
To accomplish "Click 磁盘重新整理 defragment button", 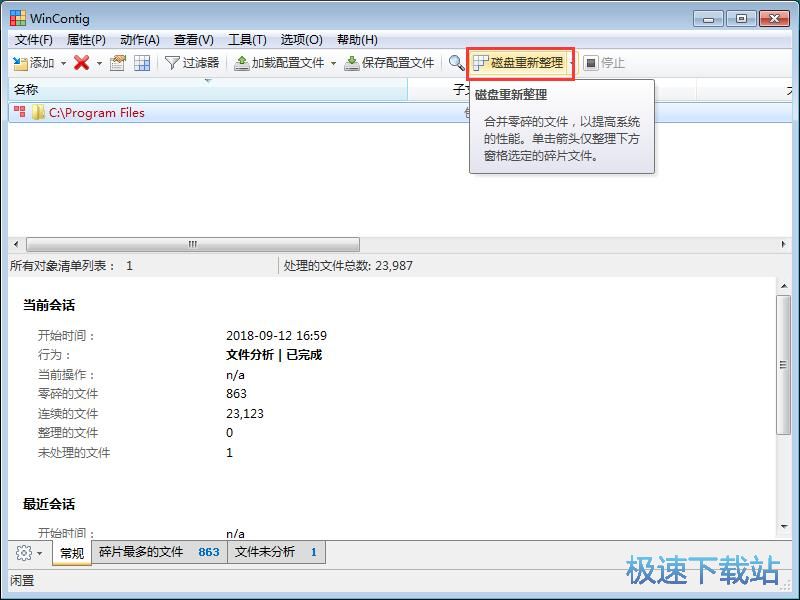I will coord(518,63).
